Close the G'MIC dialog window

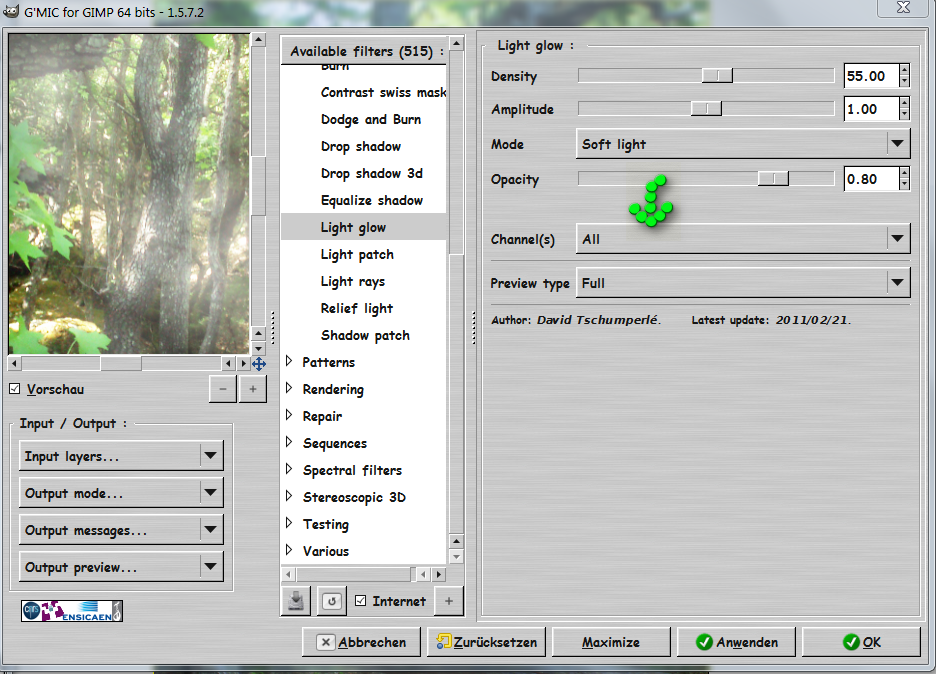tap(903, 7)
